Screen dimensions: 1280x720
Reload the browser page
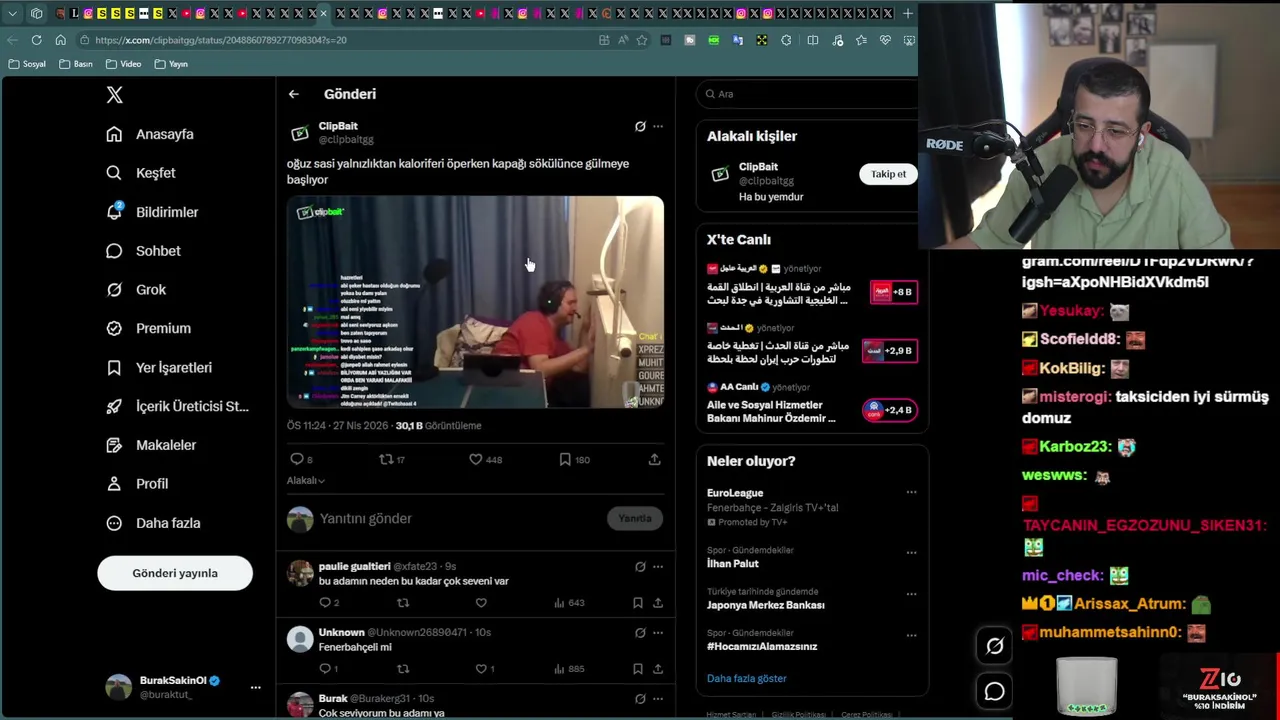point(36,40)
